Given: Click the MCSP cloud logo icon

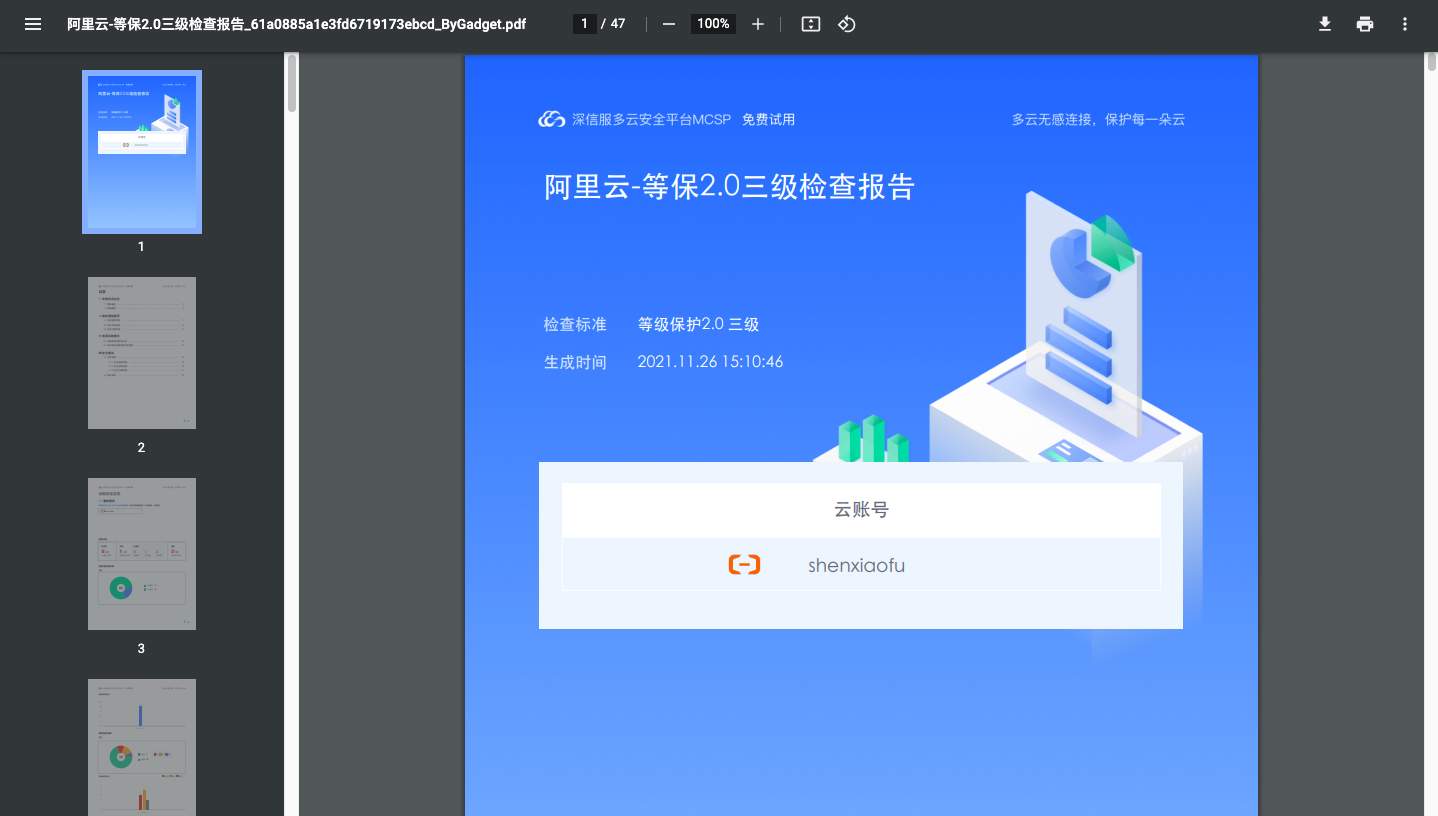Looking at the screenshot, I should [x=552, y=120].
